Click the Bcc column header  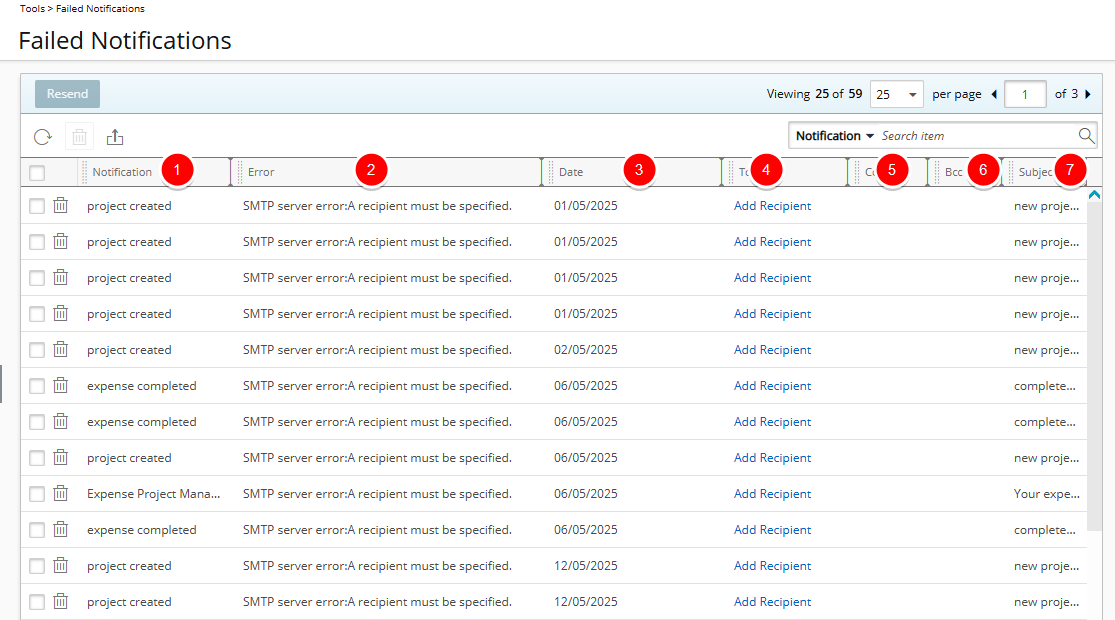coord(954,172)
